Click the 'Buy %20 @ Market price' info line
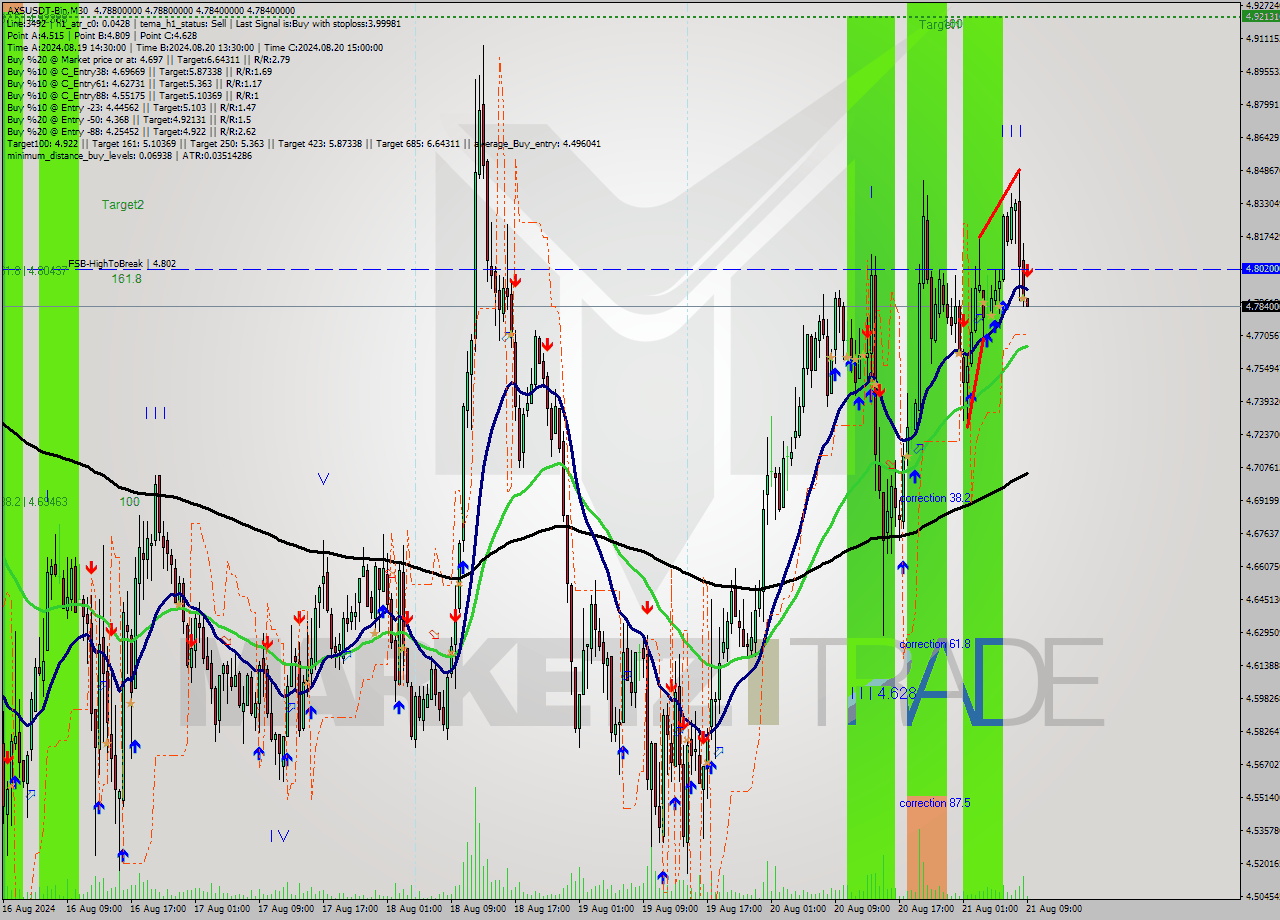Screen dimensions: 1280x920 coord(148,59)
